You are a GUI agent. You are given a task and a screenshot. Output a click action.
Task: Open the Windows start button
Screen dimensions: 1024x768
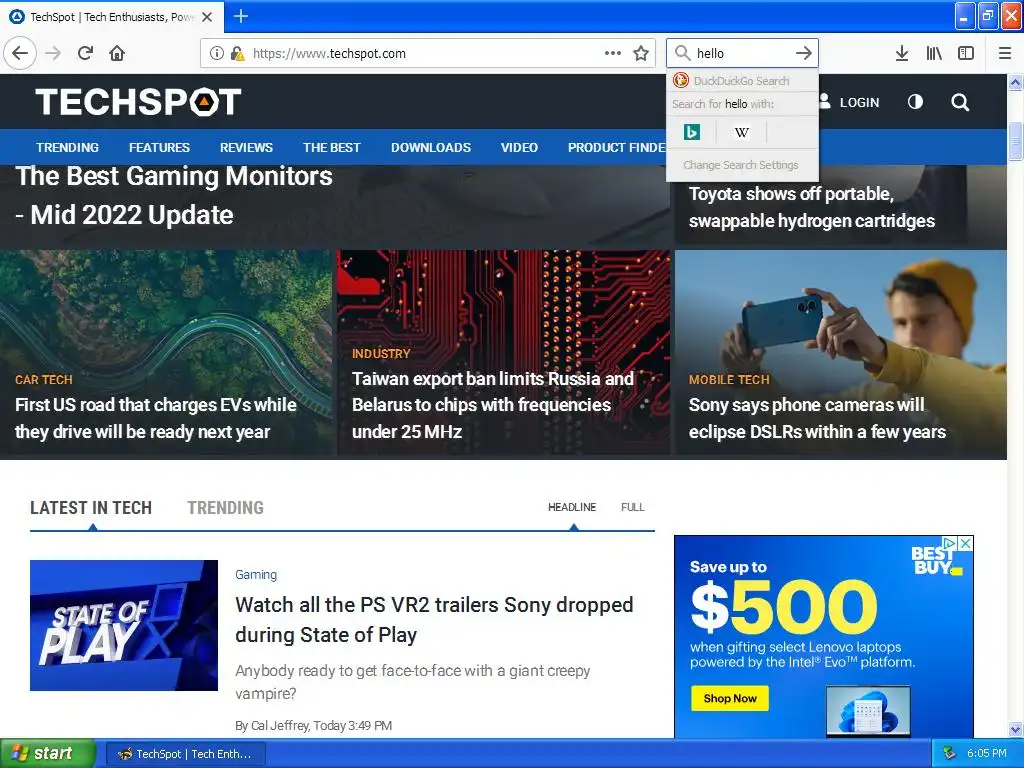(48, 753)
